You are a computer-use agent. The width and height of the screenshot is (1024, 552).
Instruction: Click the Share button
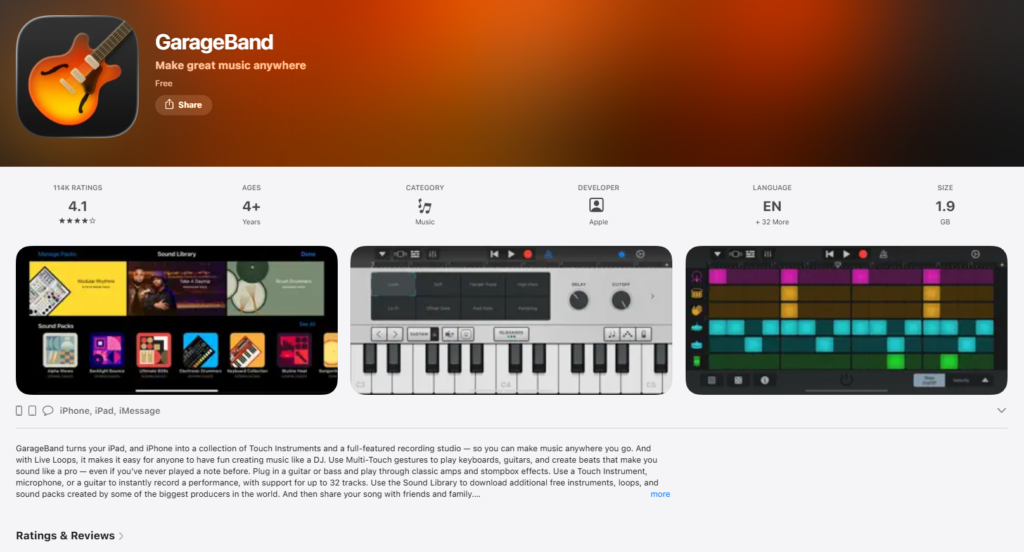tap(184, 105)
